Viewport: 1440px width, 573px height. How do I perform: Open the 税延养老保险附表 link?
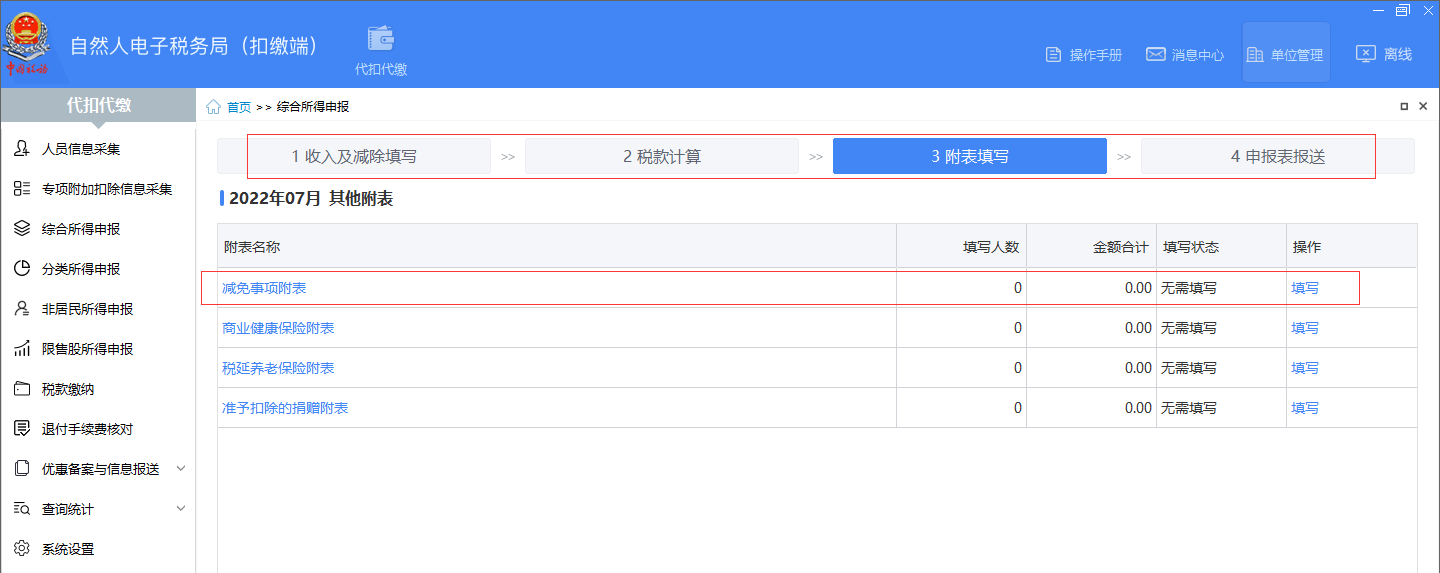point(278,368)
